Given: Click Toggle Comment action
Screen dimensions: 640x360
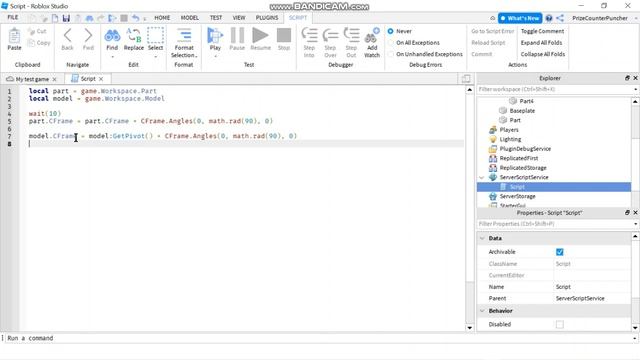Looking at the screenshot, I should tap(542, 31).
